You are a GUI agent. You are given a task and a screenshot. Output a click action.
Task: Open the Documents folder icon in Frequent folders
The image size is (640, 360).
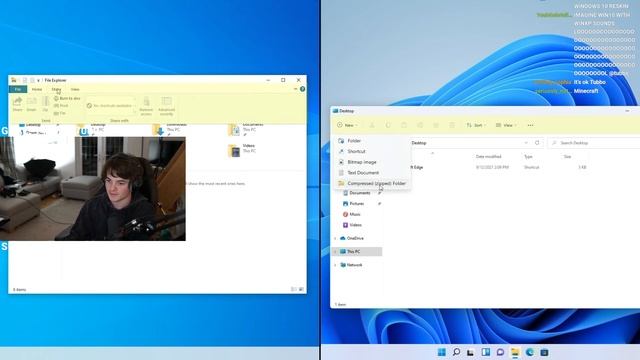click(234, 130)
